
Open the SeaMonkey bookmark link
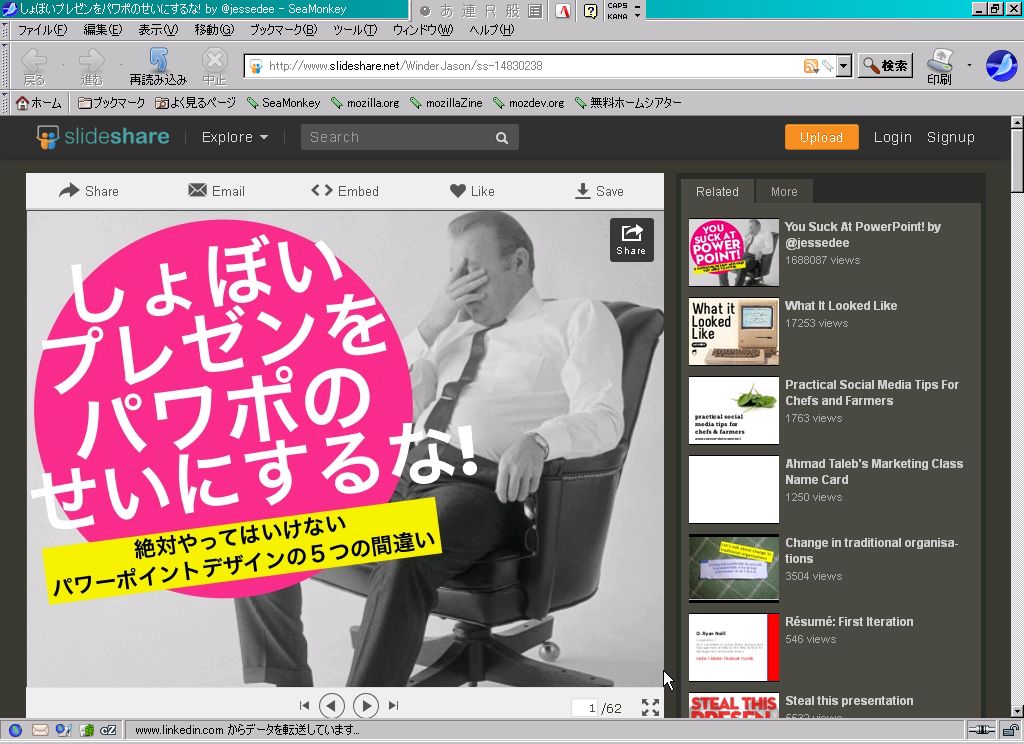283,103
